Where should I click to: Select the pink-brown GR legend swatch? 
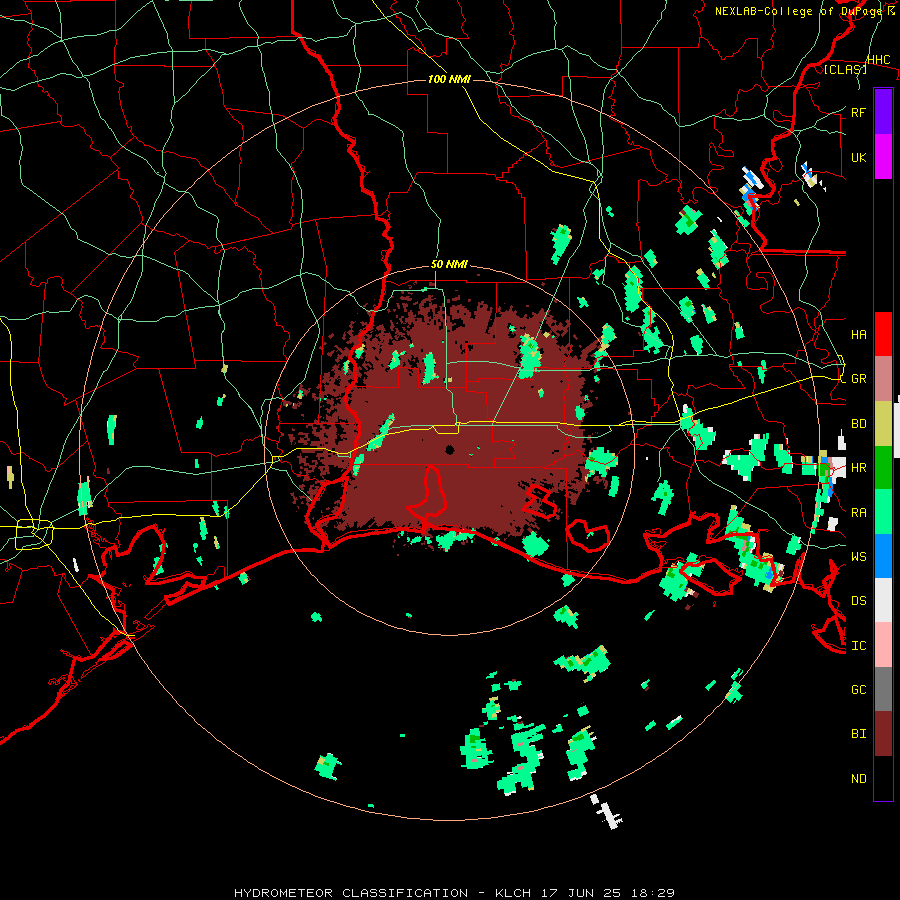pos(883,379)
